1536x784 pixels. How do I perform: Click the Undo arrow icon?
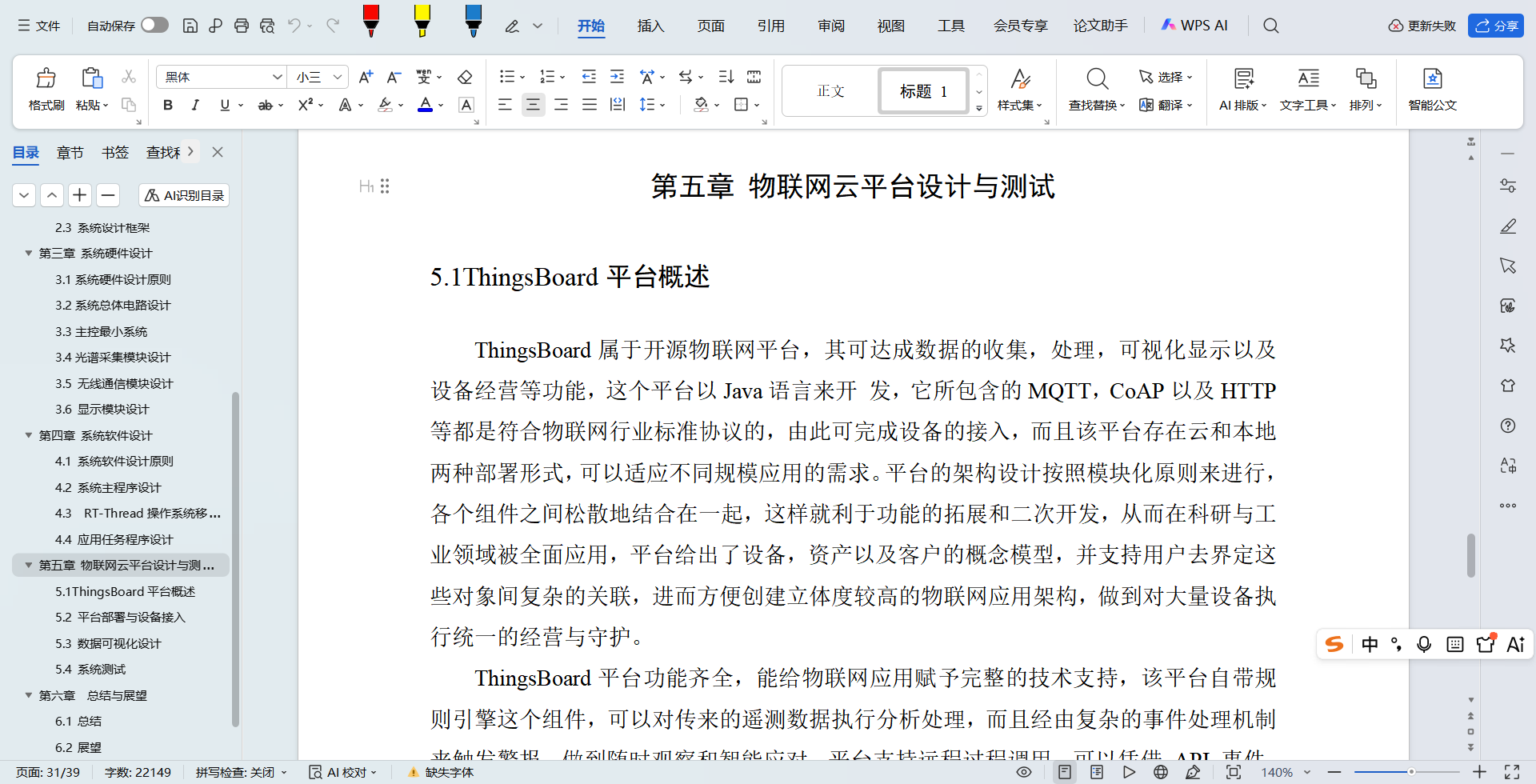[x=294, y=26]
